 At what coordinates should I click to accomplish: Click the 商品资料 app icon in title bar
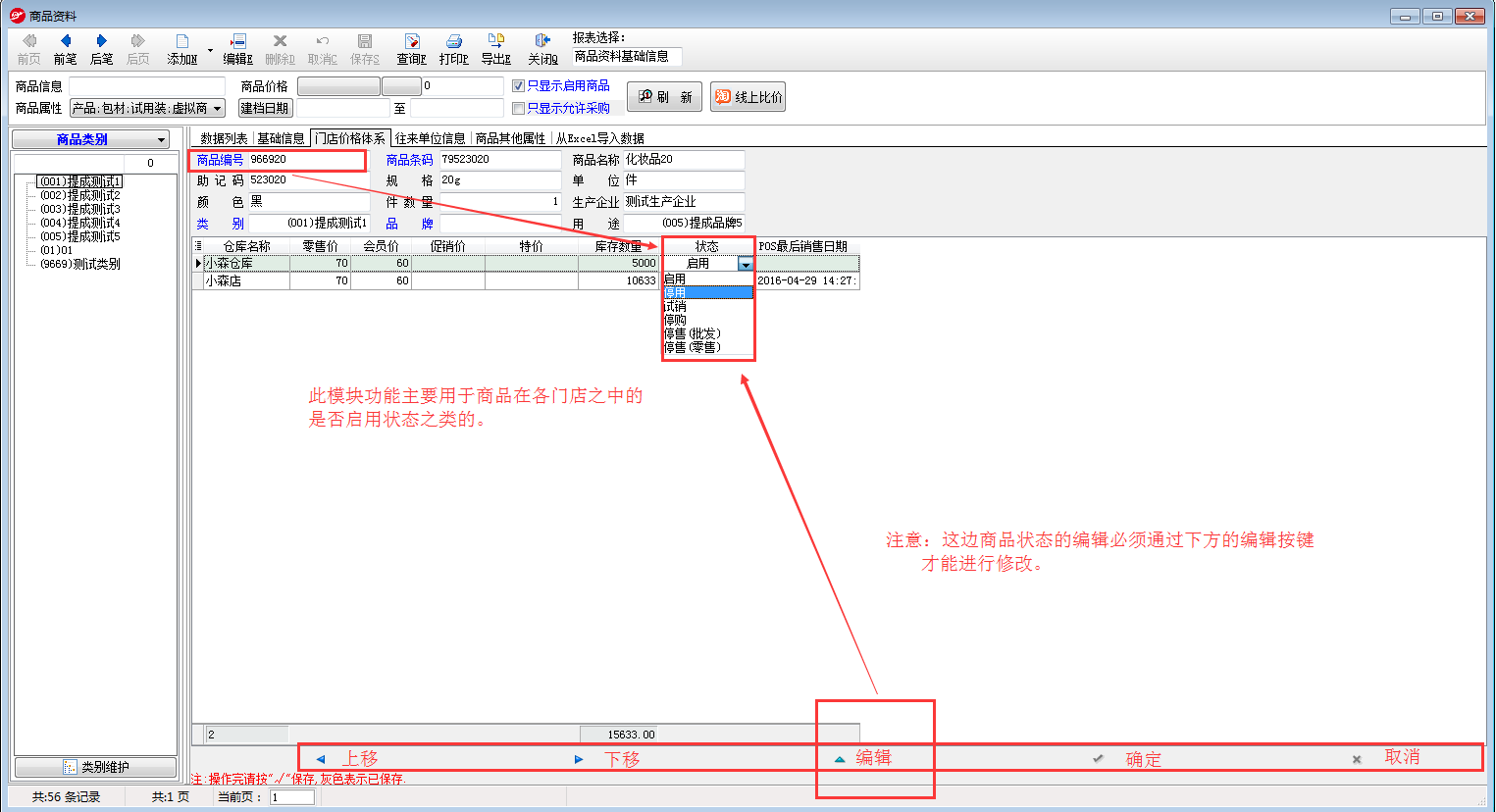pos(17,16)
